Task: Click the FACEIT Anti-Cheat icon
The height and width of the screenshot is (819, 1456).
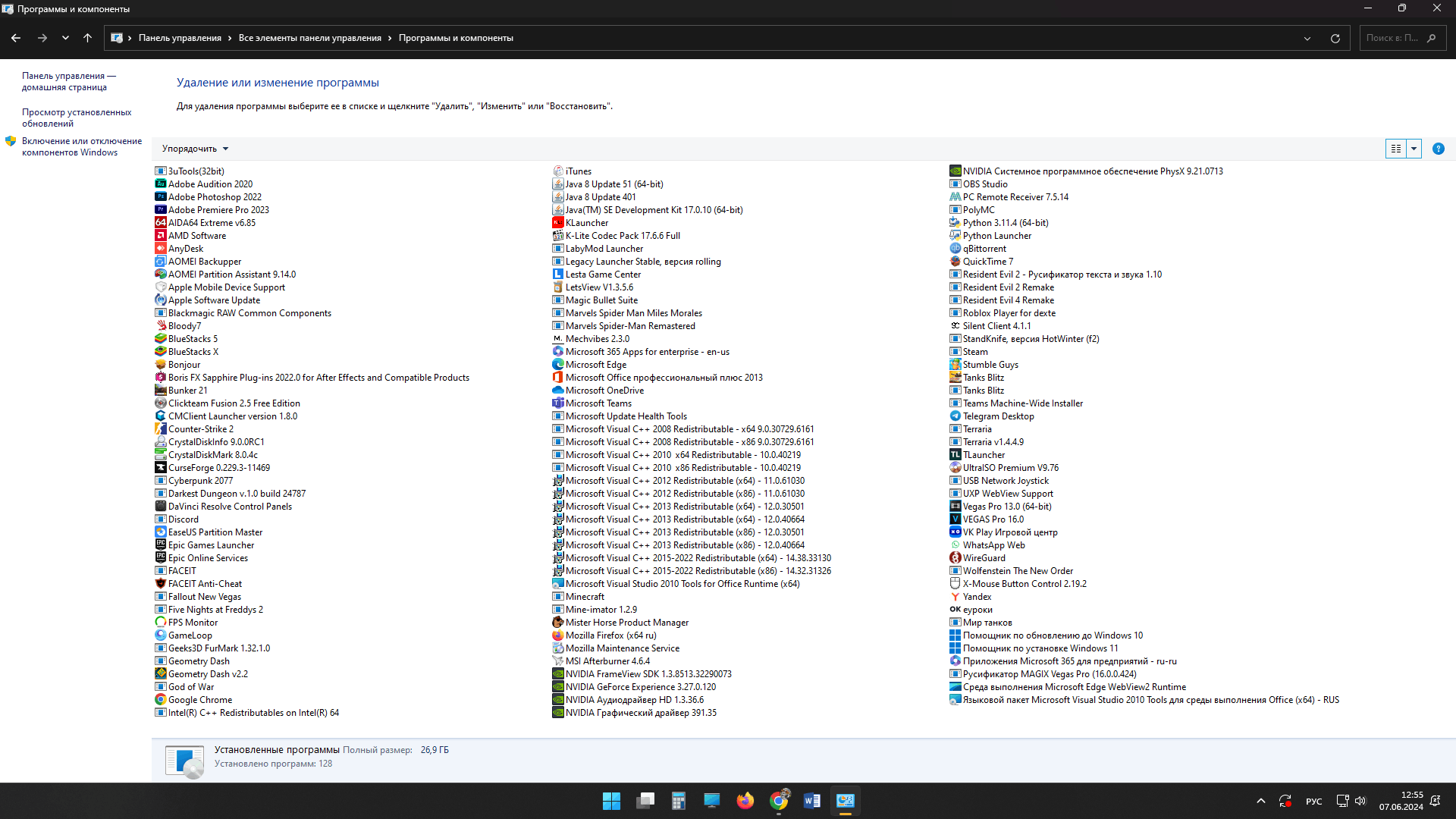Action: [159, 583]
